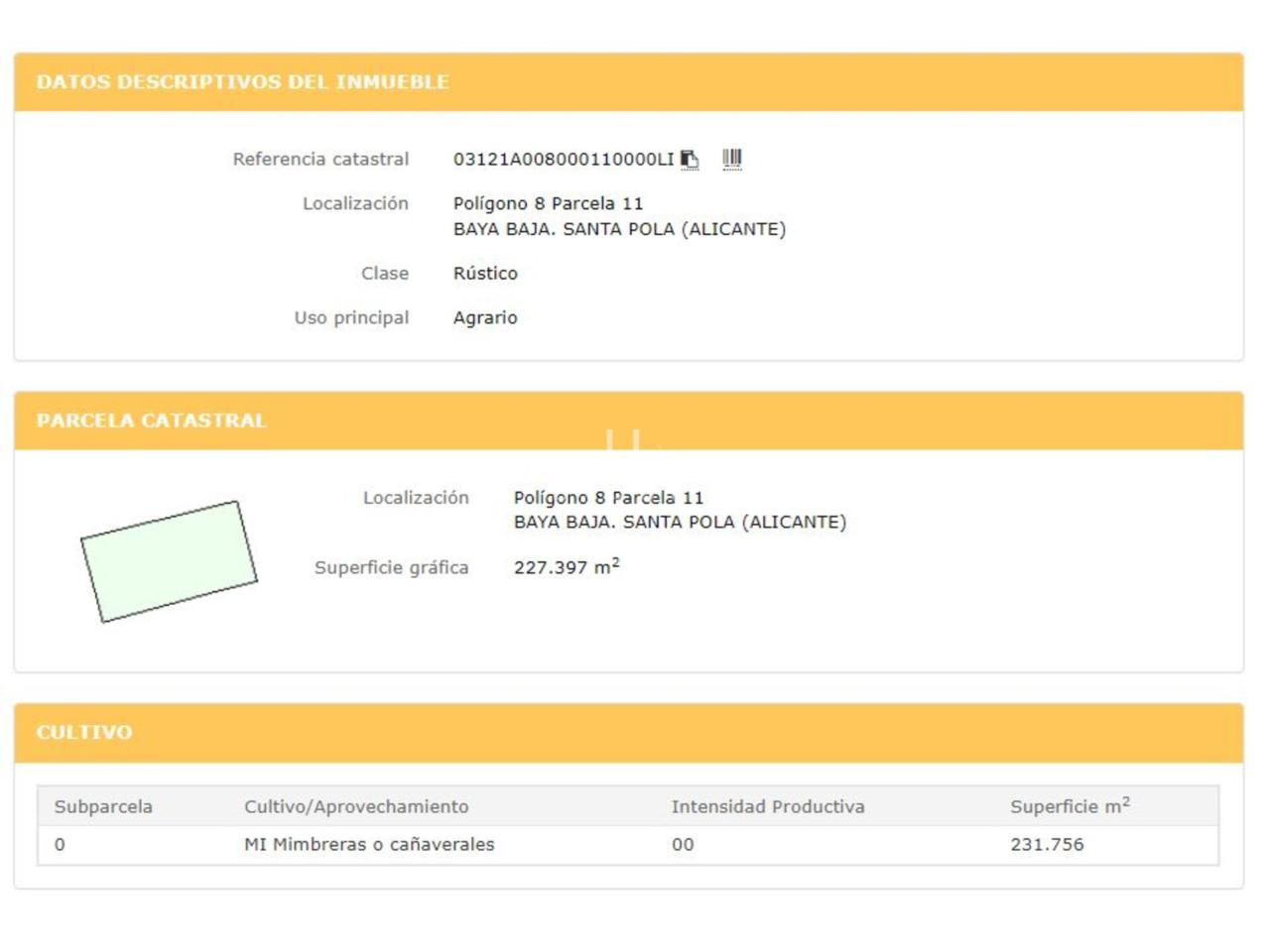Click the Superficie m² column header

click(x=1070, y=806)
